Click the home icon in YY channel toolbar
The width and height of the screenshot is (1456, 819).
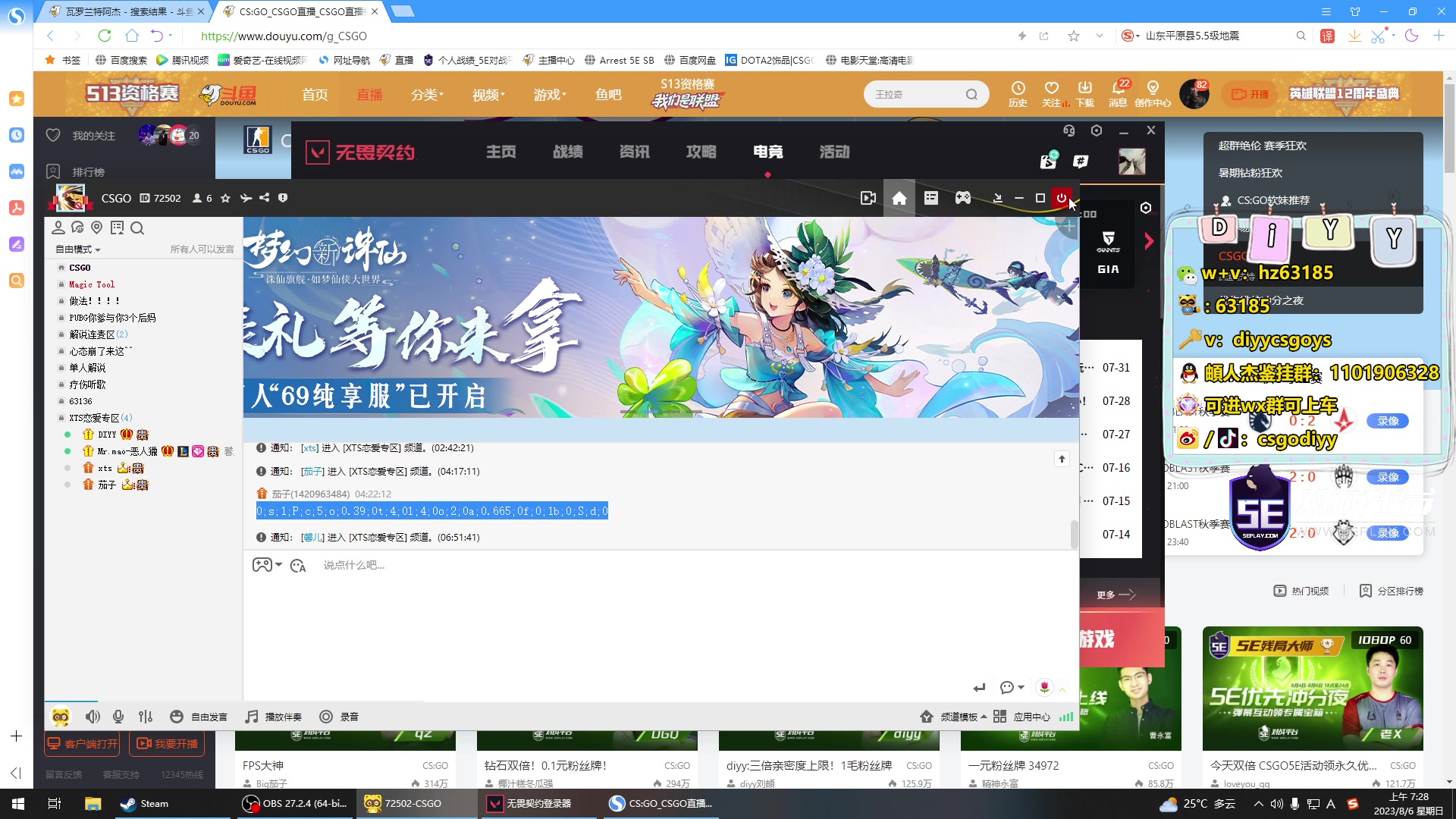pos(899,198)
